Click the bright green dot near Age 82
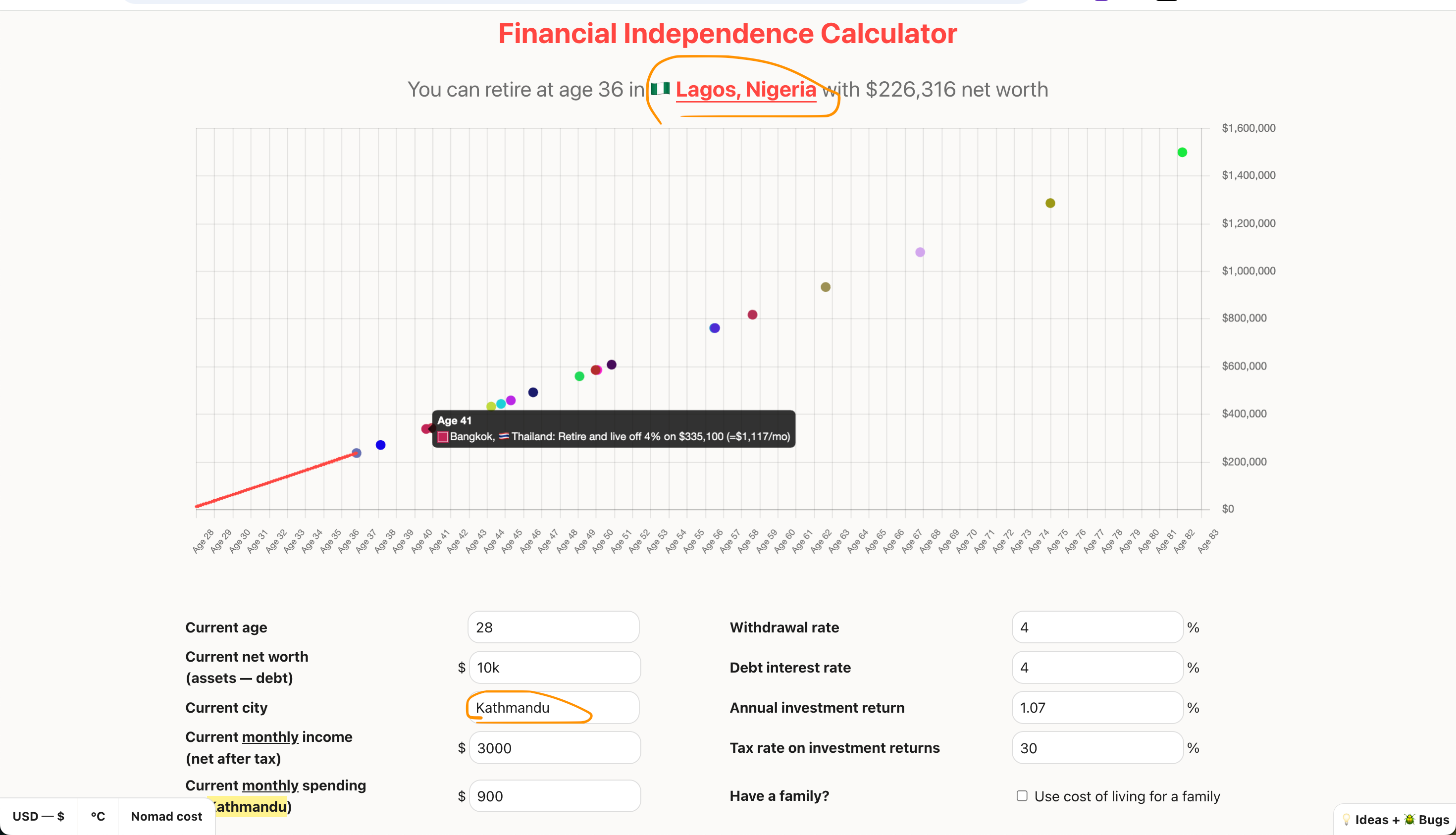 1182,153
